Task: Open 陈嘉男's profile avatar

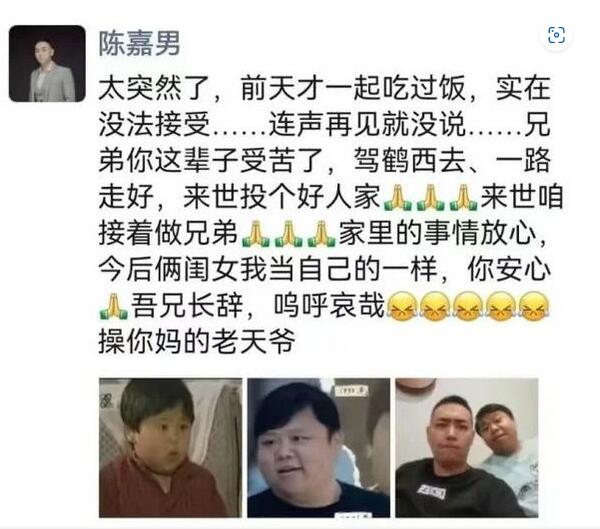Action: click(47, 64)
